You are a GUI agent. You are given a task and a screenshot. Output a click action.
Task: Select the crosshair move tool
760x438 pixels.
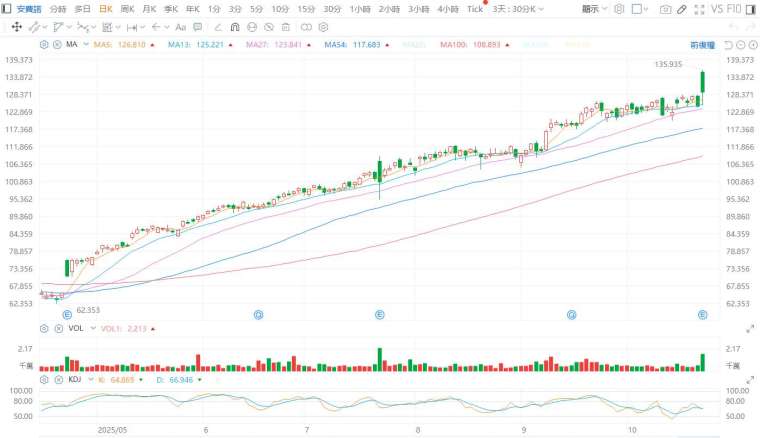point(17,26)
